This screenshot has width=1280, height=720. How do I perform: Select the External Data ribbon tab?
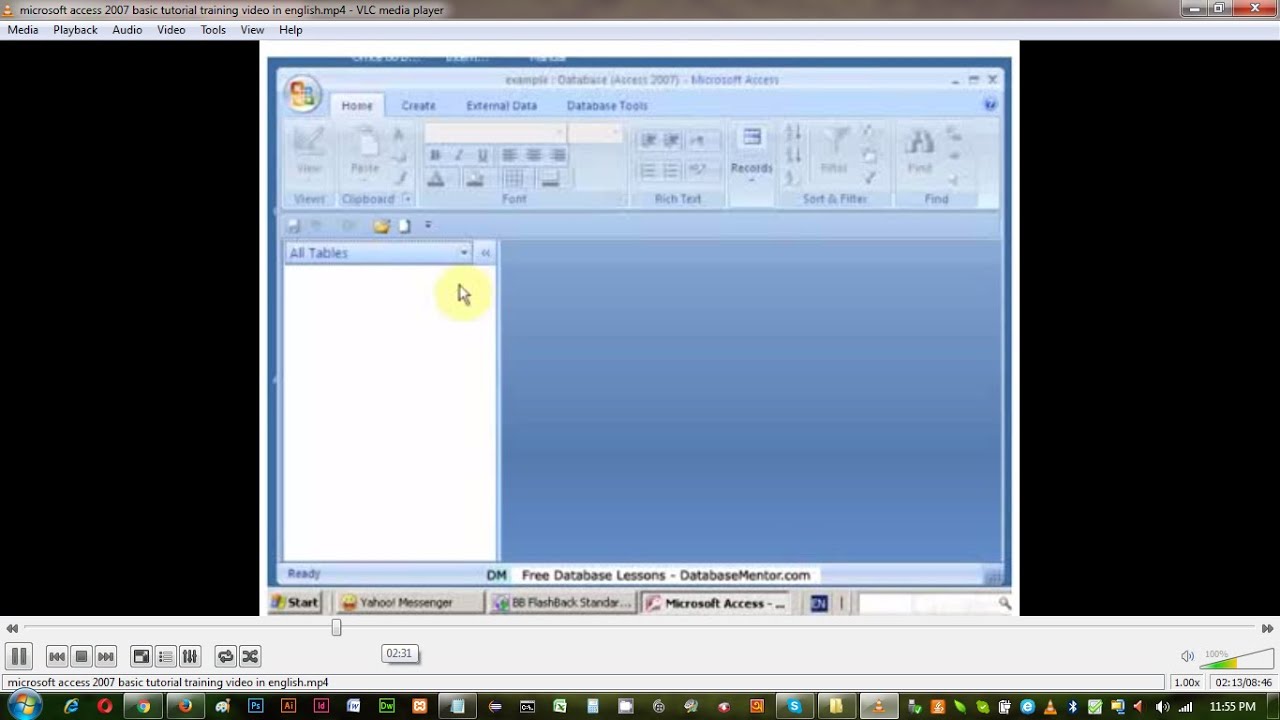point(501,105)
